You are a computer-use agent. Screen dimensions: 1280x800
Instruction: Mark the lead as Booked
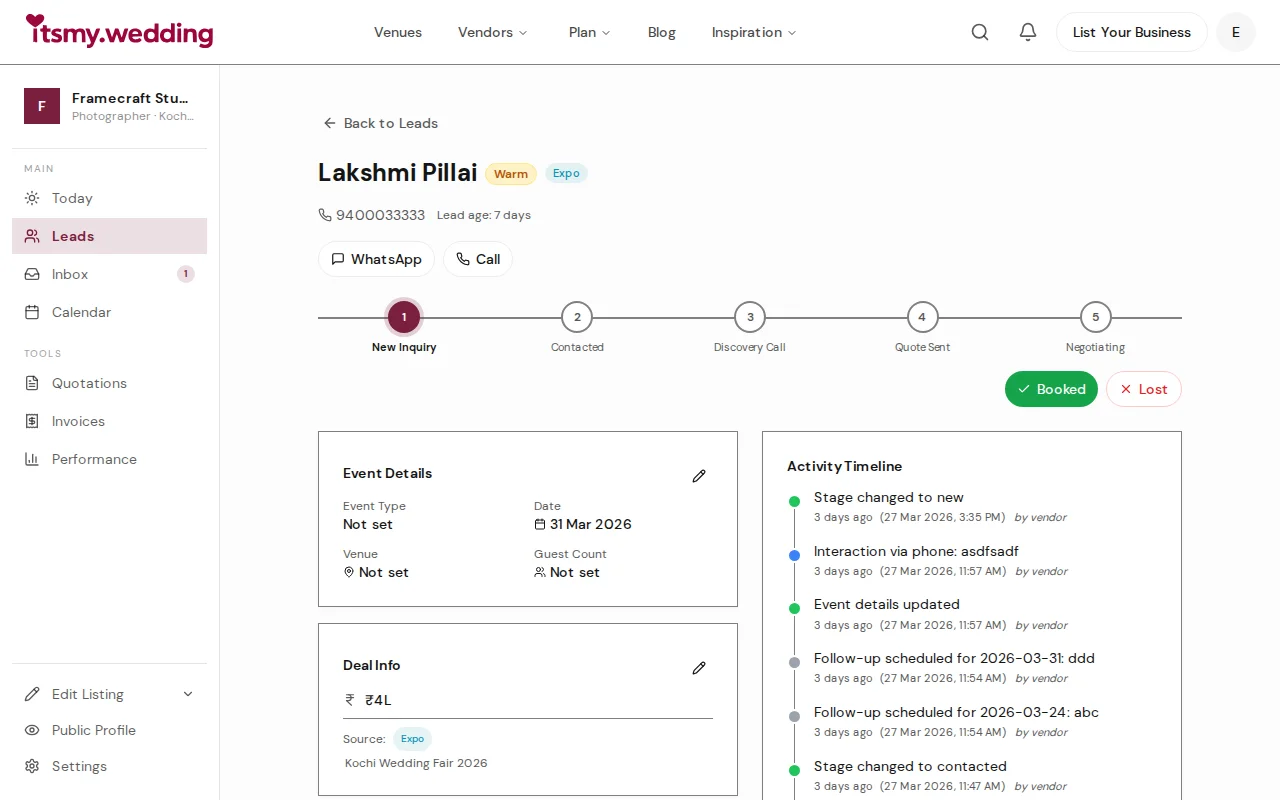tap(1051, 389)
